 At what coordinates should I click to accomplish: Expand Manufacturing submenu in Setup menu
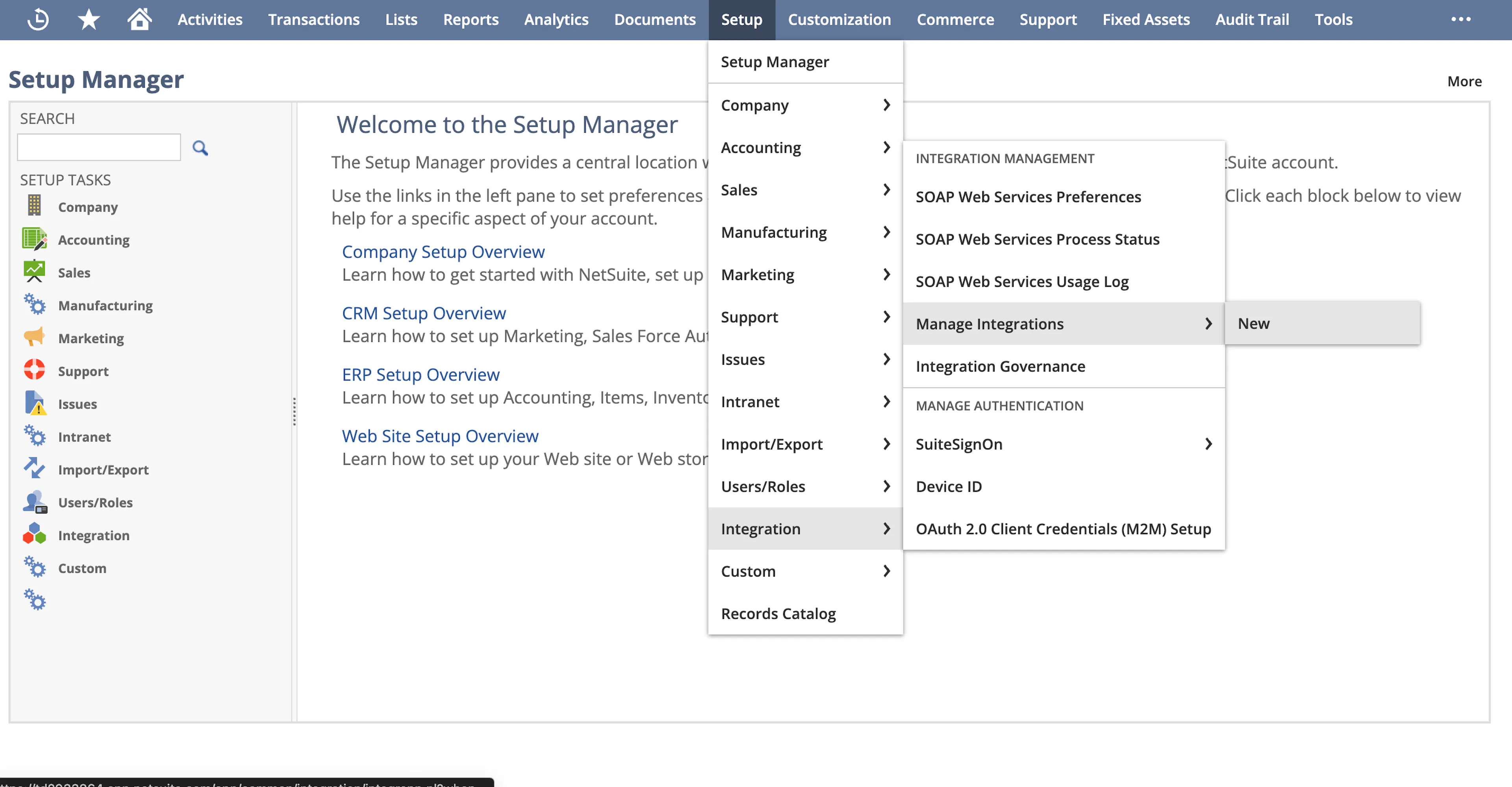coord(805,232)
